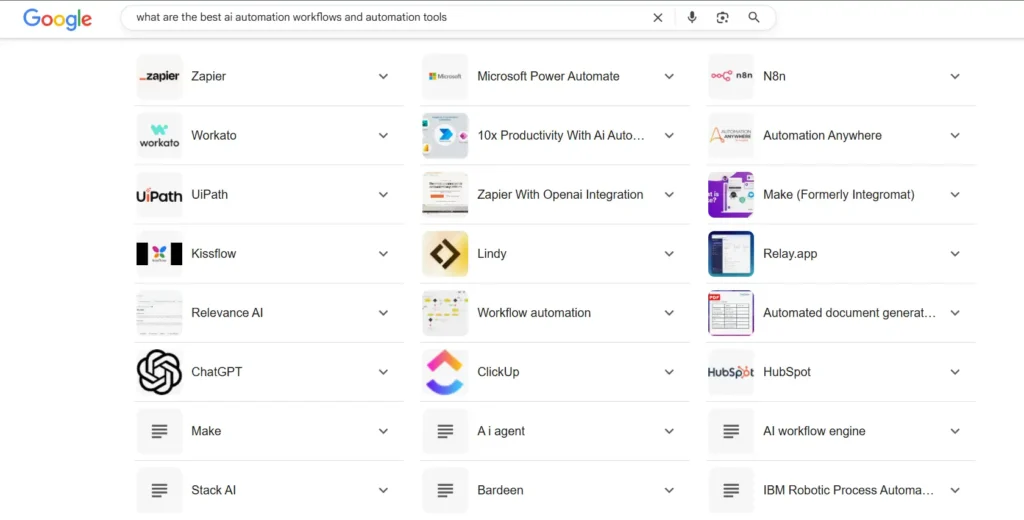Image resolution: width=1024 pixels, height=520 pixels.
Task: Clear the search query with X icon
Action: (x=658, y=17)
